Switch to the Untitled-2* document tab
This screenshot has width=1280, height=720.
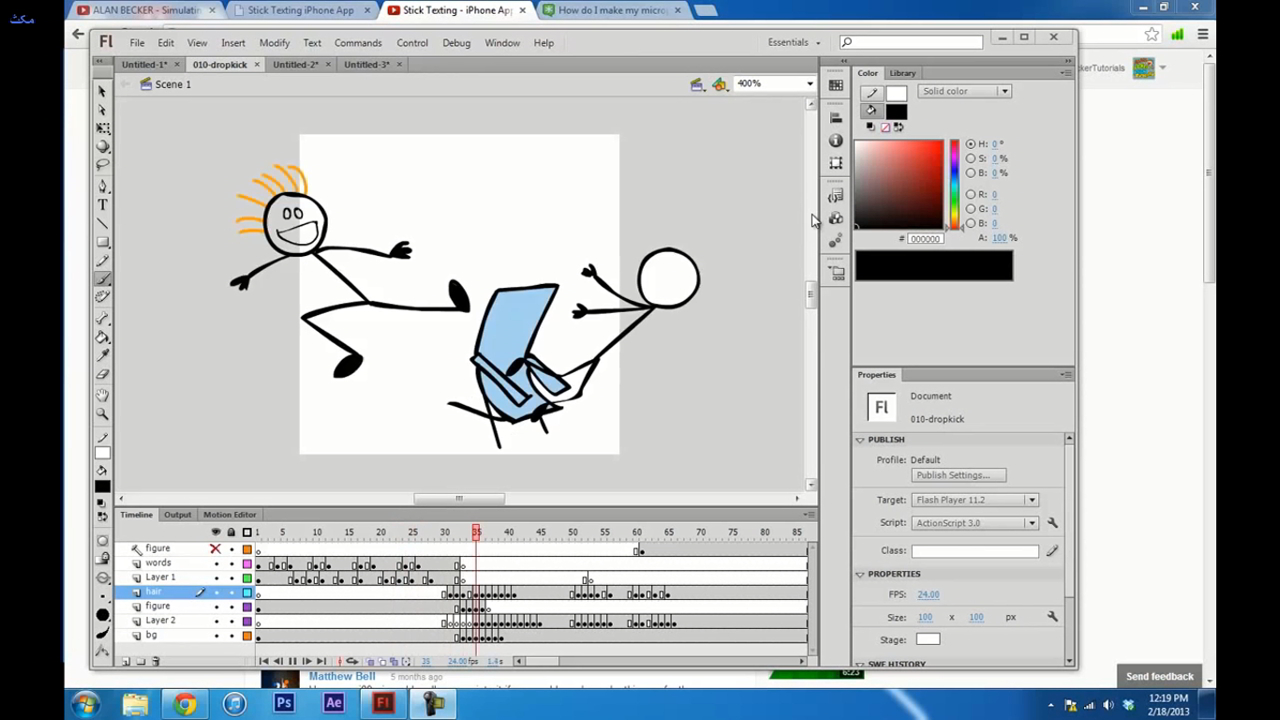click(x=295, y=64)
